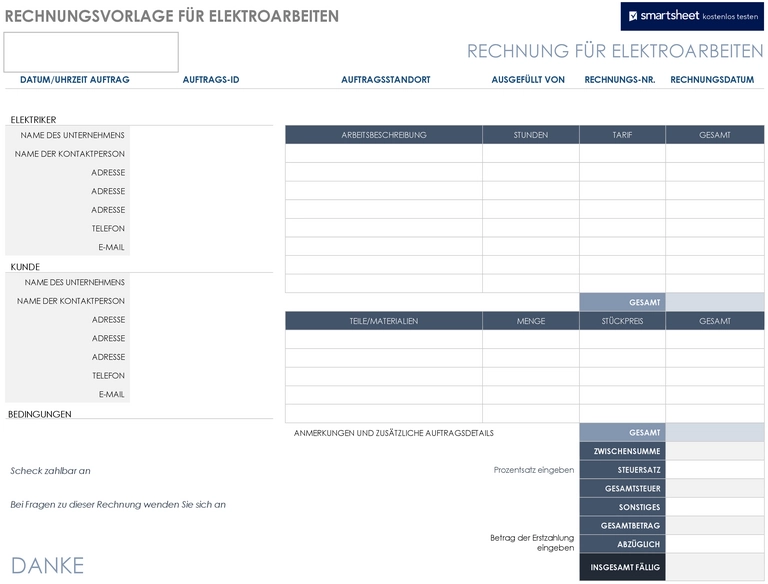
Task: Click the TARIF column header
Action: click(623, 135)
